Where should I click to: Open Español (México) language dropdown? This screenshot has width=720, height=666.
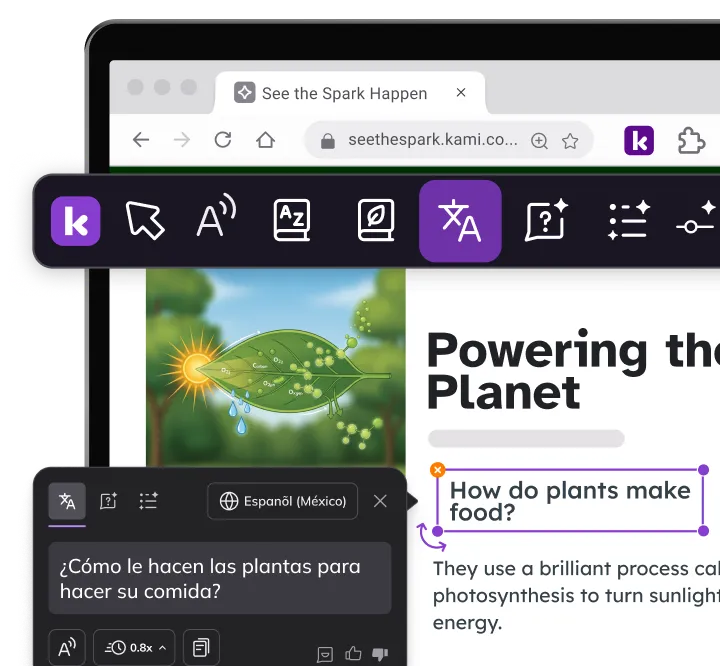(x=282, y=501)
